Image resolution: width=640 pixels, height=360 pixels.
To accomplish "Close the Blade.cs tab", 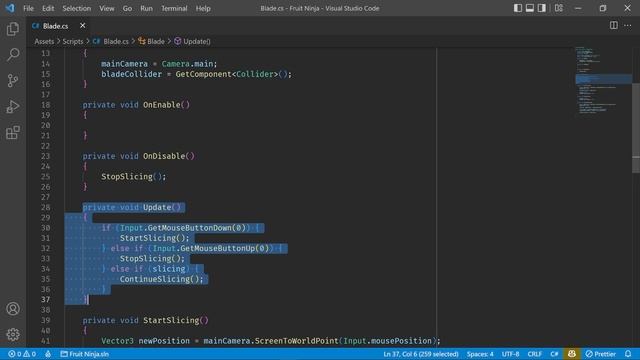I will [x=82, y=25].
